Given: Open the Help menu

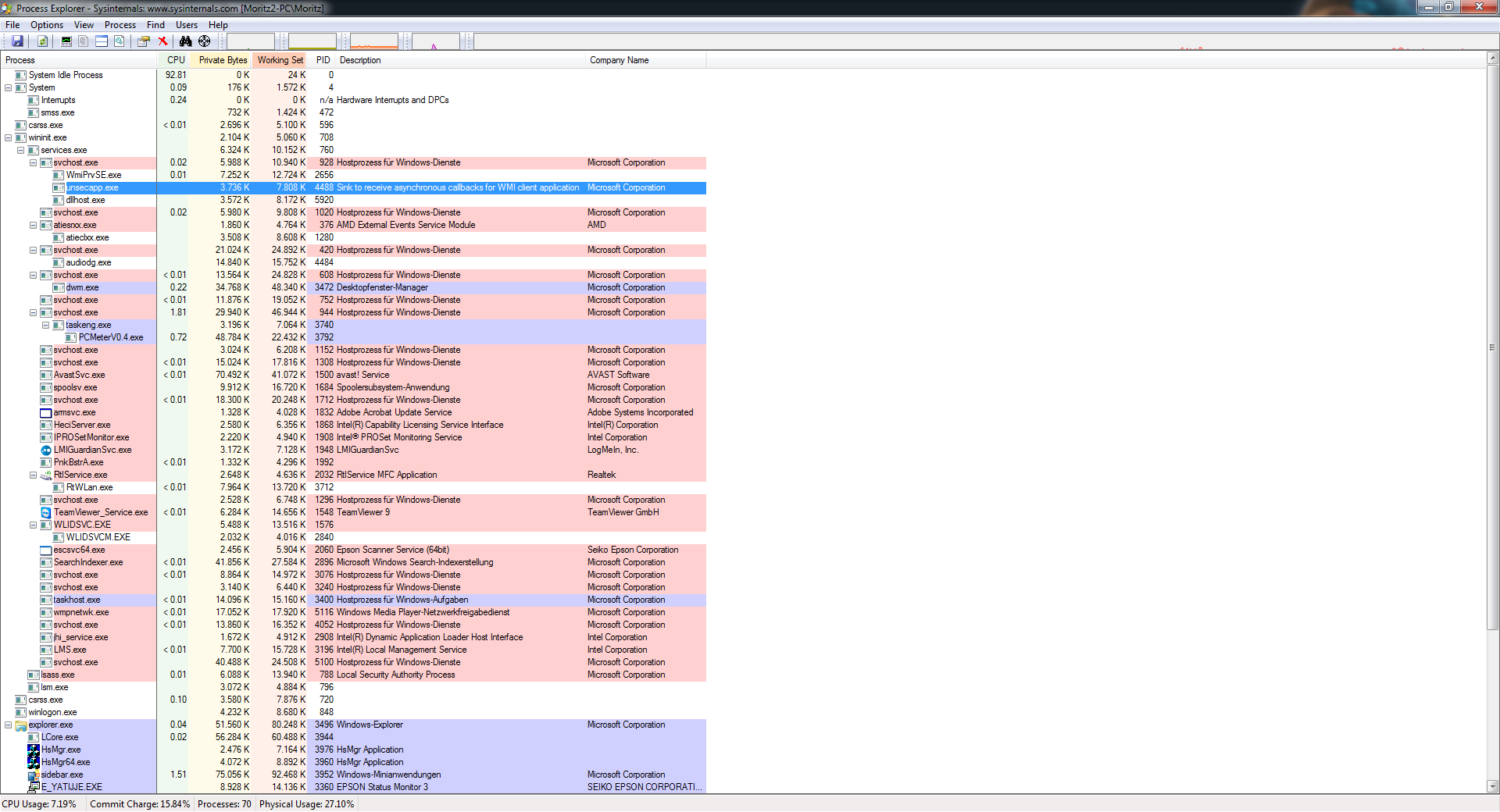Looking at the screenshot, I should (218, 25).
